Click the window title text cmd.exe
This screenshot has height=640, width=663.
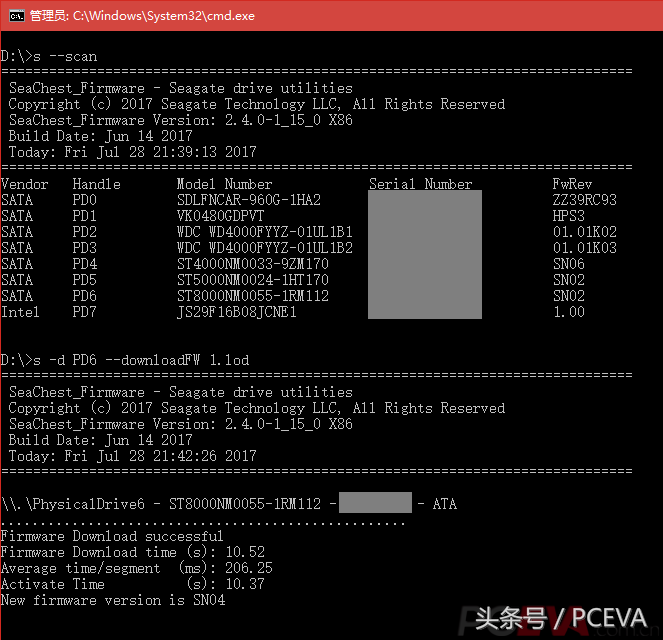[x=142, y=16]
